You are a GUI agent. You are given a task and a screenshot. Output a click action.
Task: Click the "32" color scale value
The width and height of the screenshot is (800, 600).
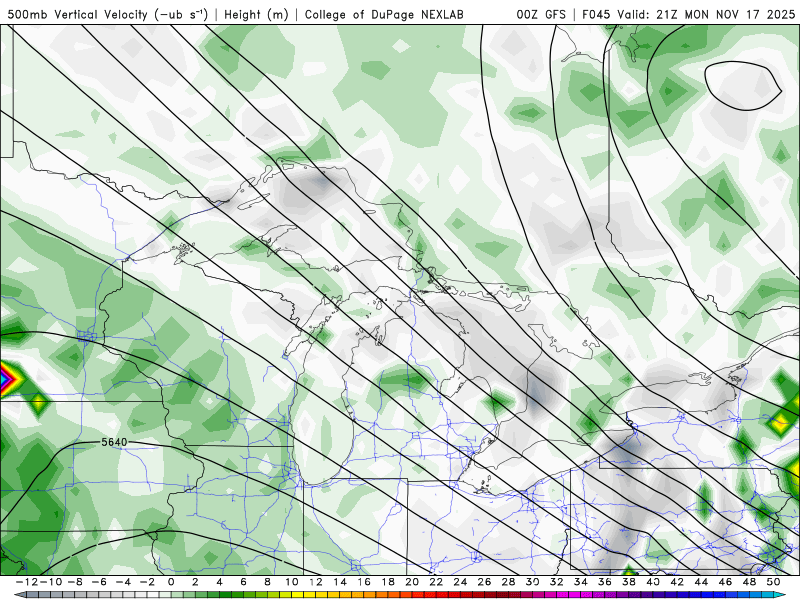click(x=557, y=582)
